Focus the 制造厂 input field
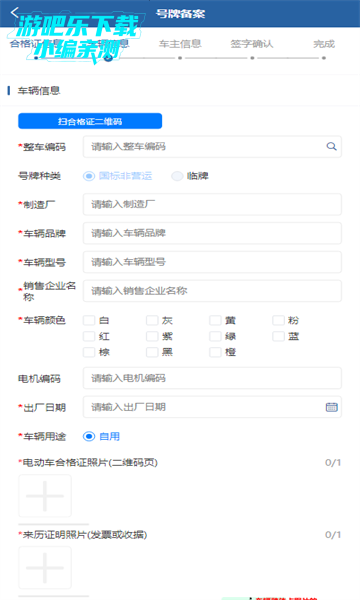 (212, 204)
